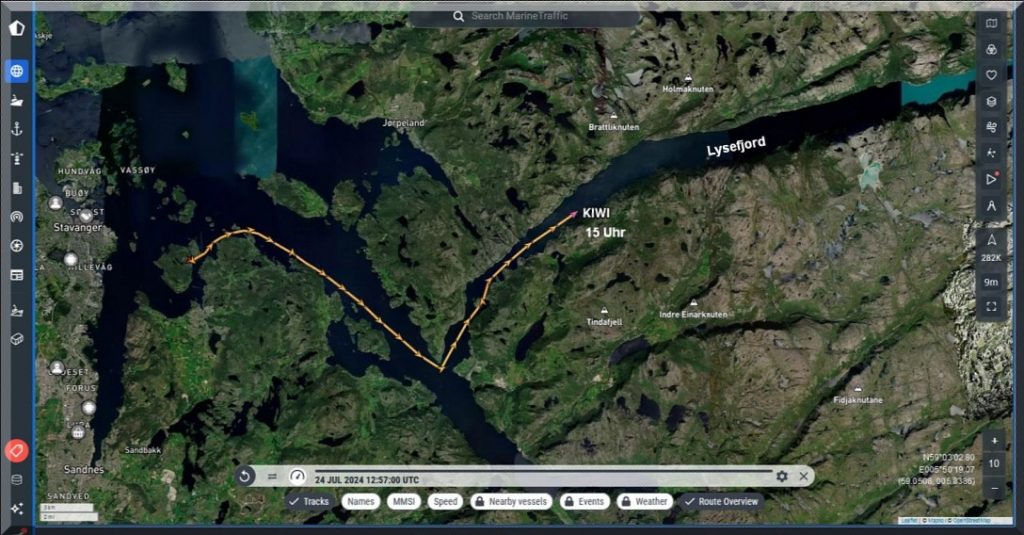
Task: Click the locked Nearby vessels button
Action: tap(511, 501)
